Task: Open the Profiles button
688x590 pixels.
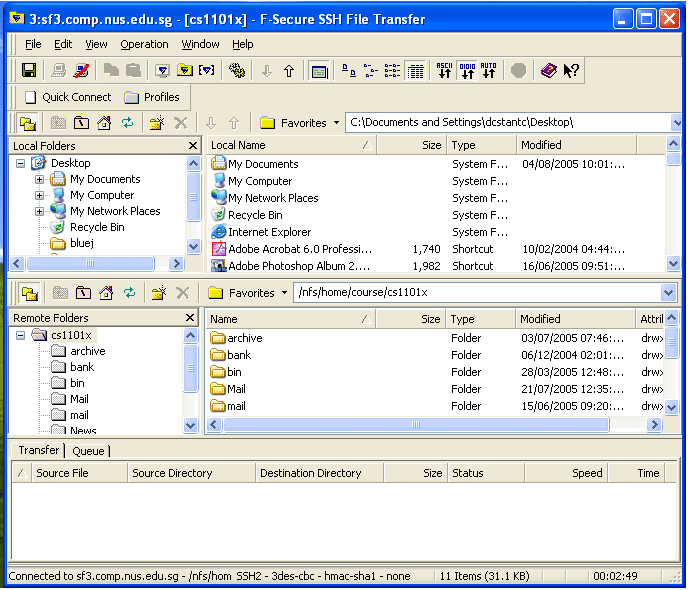Action: click(152, 97)
